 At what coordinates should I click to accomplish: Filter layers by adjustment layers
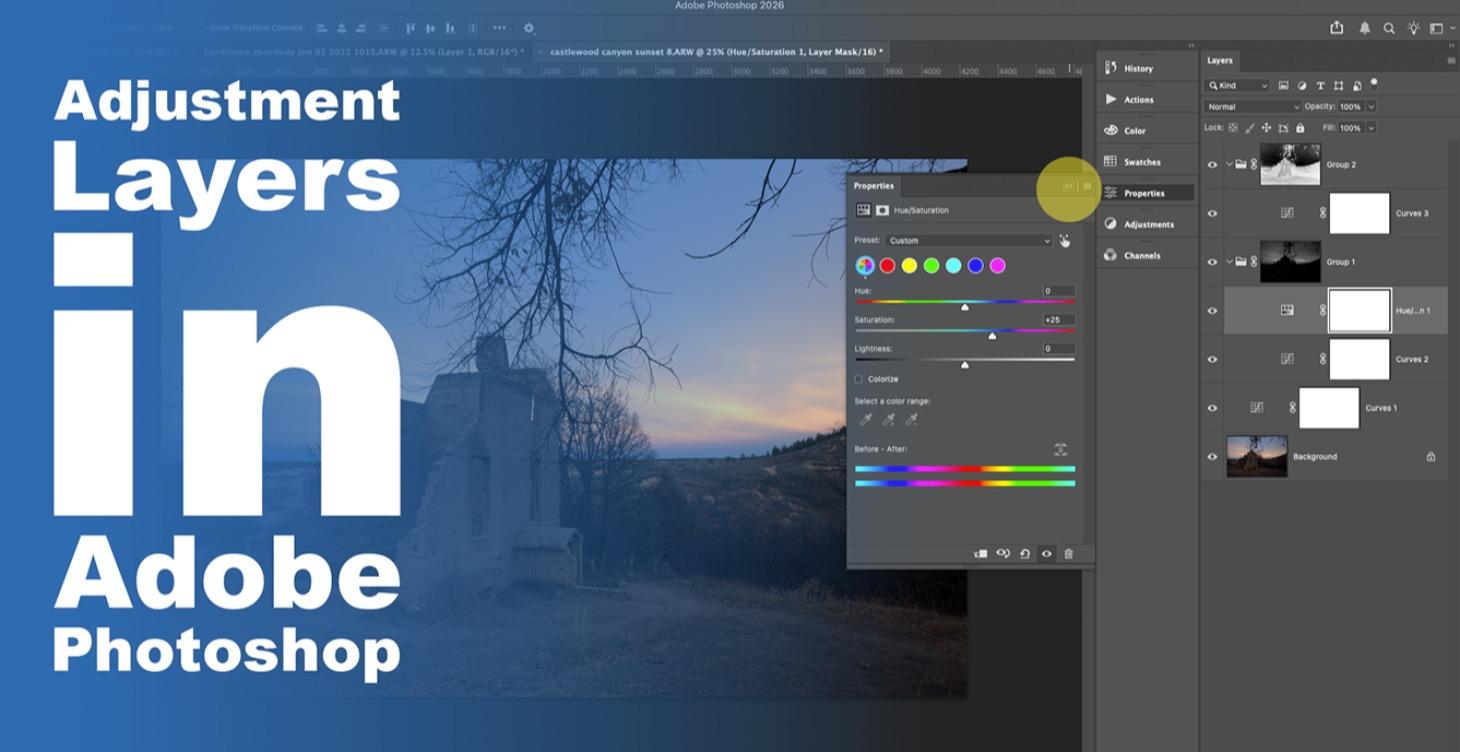click(x=1302, y=86)
